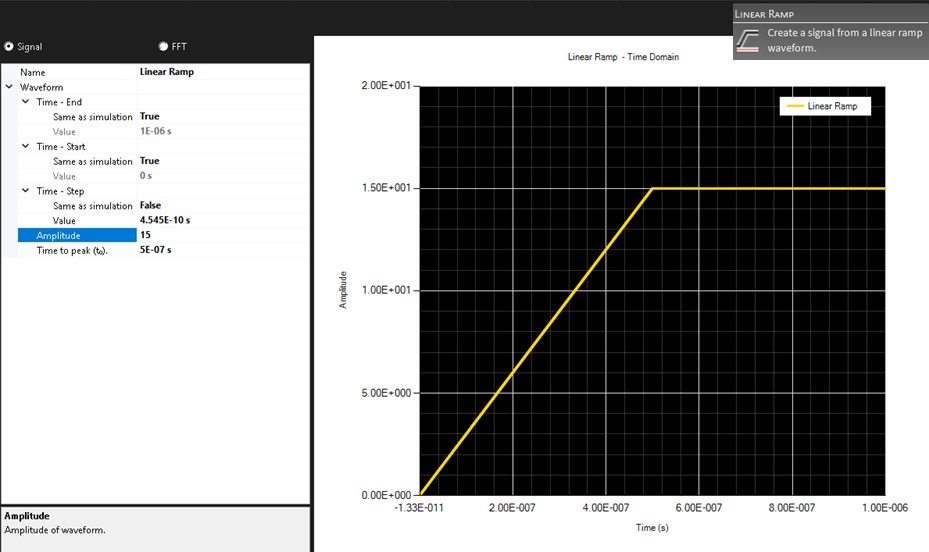Screen dimensions: 929x552
Task: Edit the Name field value Linear Ramp
Action: point(222,72)
